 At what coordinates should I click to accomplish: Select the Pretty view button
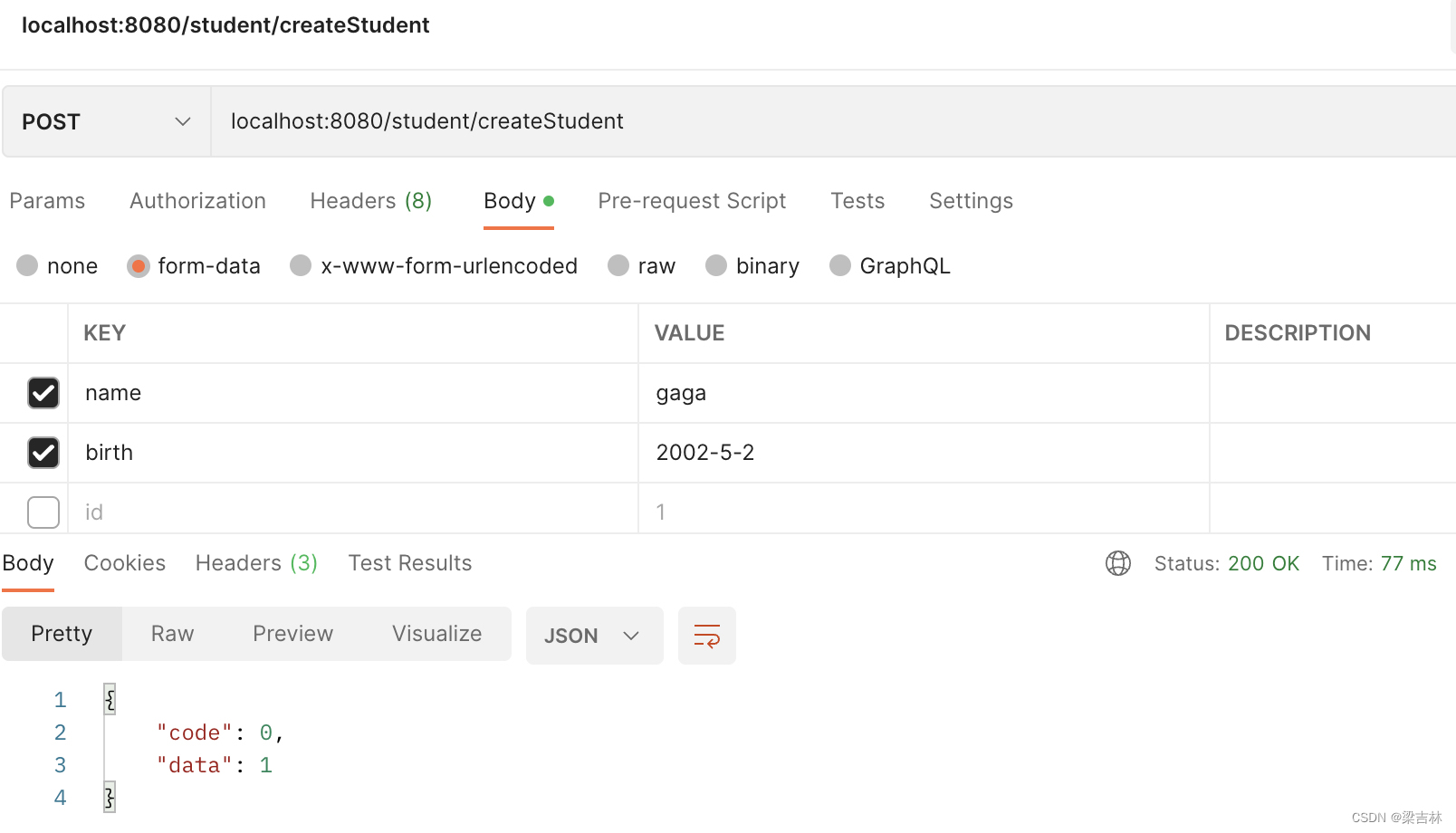pos(62,634)
